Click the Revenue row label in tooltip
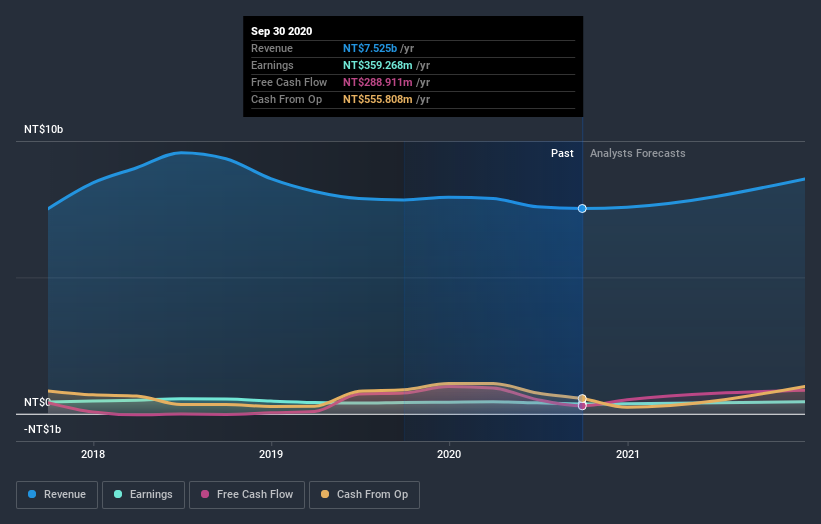 [x=272, y=48]
